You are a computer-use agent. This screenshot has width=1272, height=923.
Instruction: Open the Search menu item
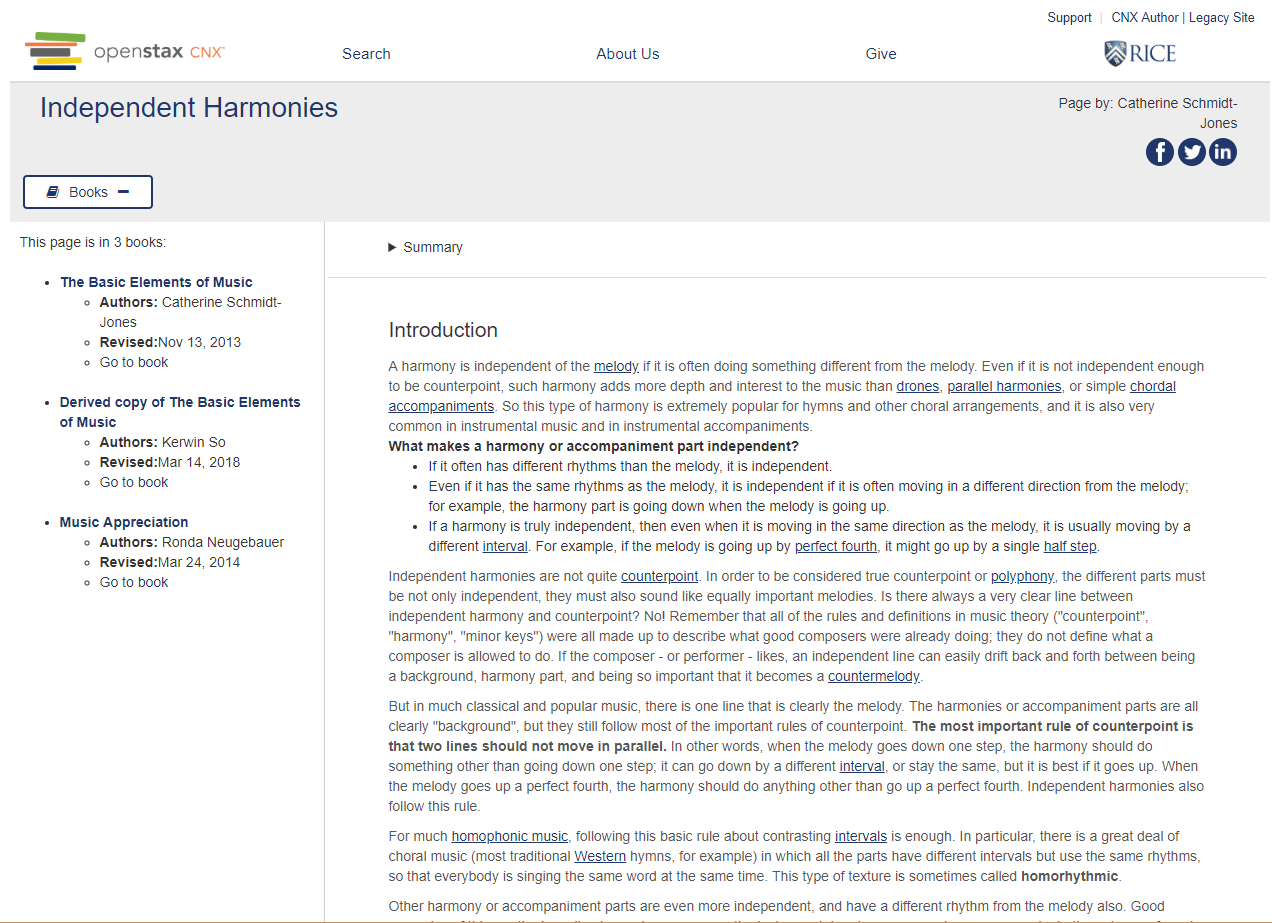coord(366,53)
